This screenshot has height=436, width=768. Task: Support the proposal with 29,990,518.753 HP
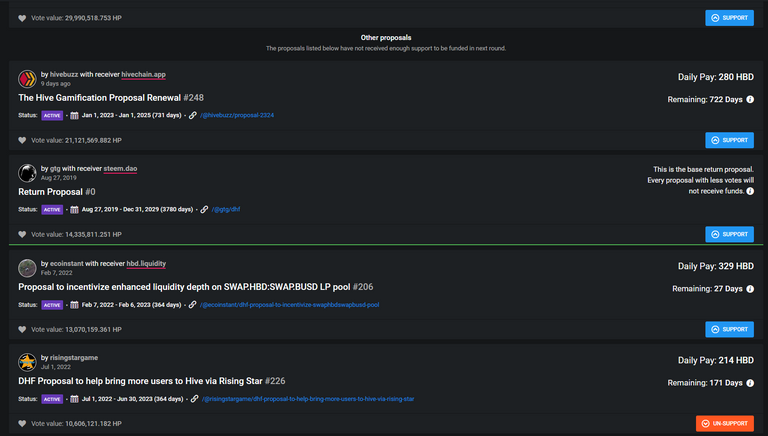click(x=729, y=18)
